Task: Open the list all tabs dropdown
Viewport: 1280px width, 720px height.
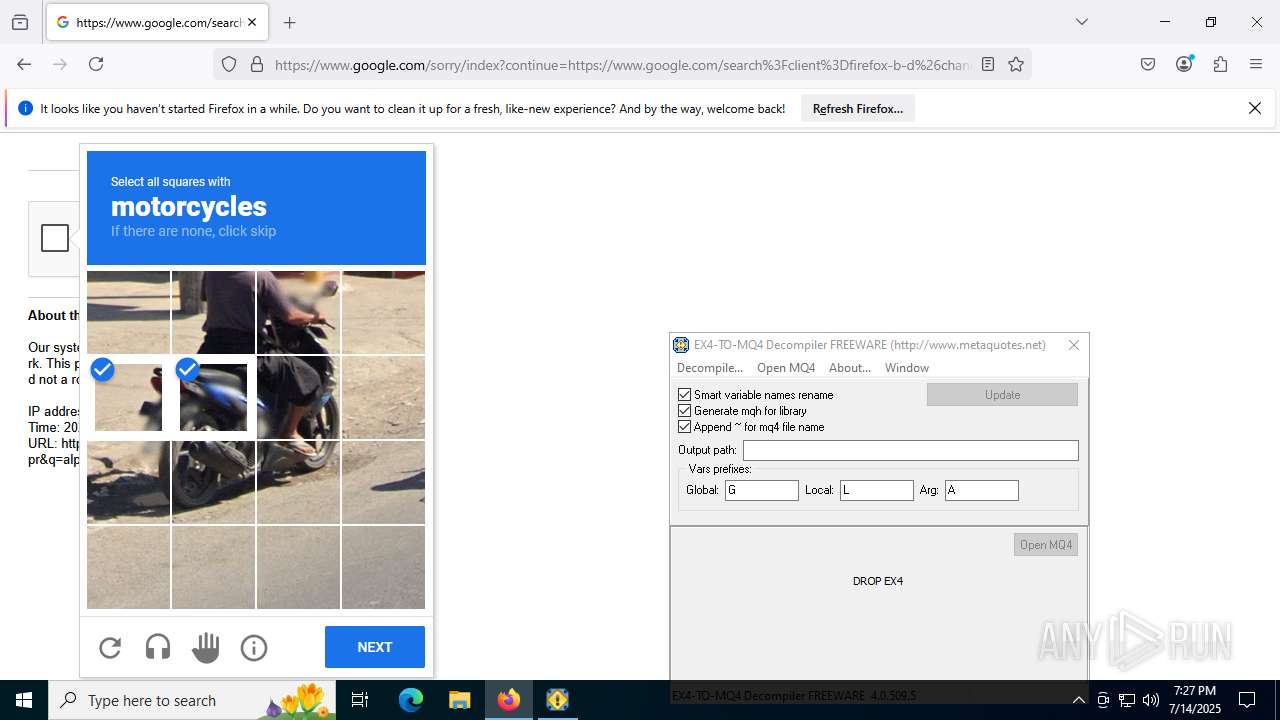Action: [1082, 22]
